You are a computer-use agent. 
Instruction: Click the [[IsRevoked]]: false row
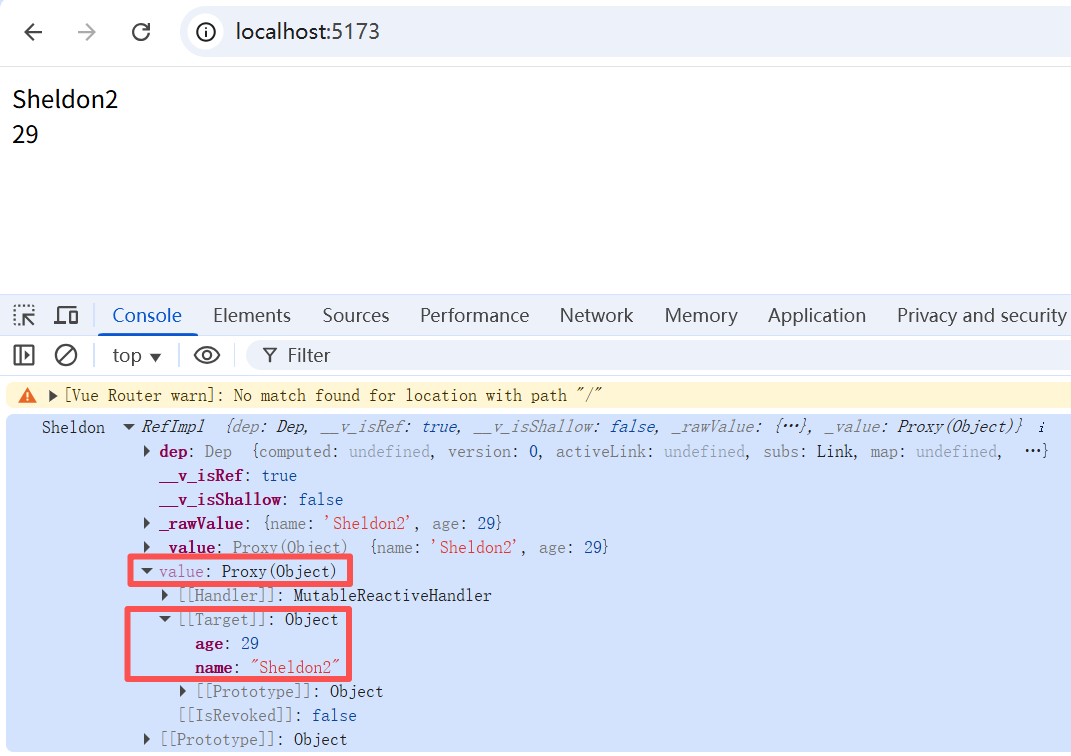tap(268, 715)
